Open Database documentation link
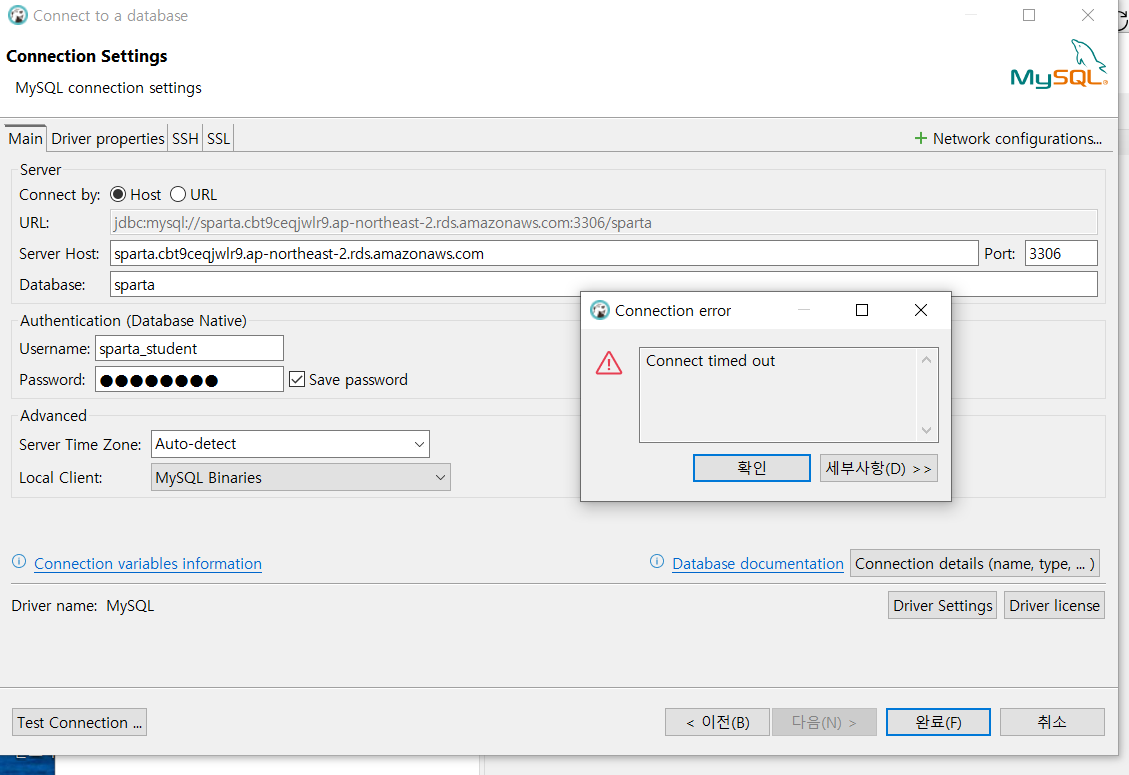 (x=757, y=563)
